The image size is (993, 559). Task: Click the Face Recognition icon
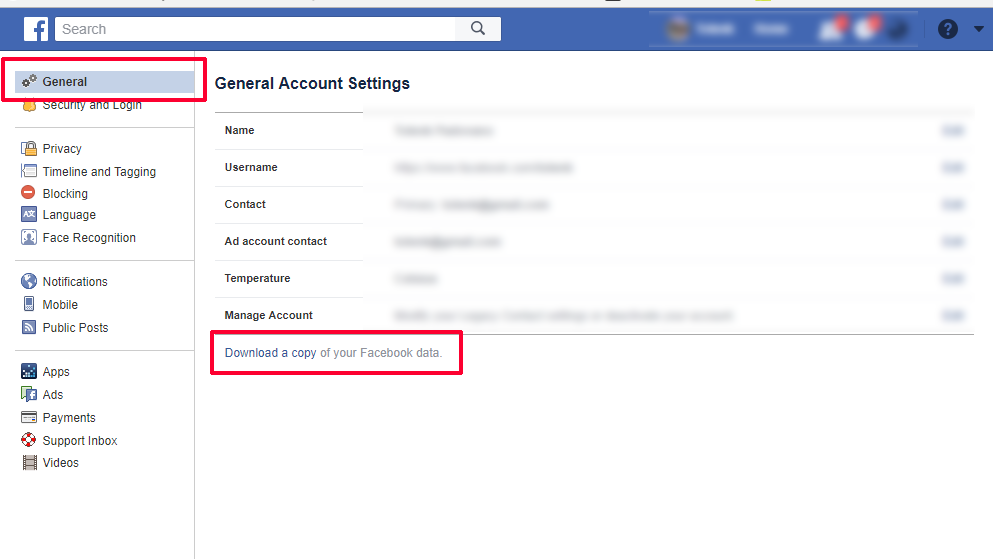tap(28, 237)
